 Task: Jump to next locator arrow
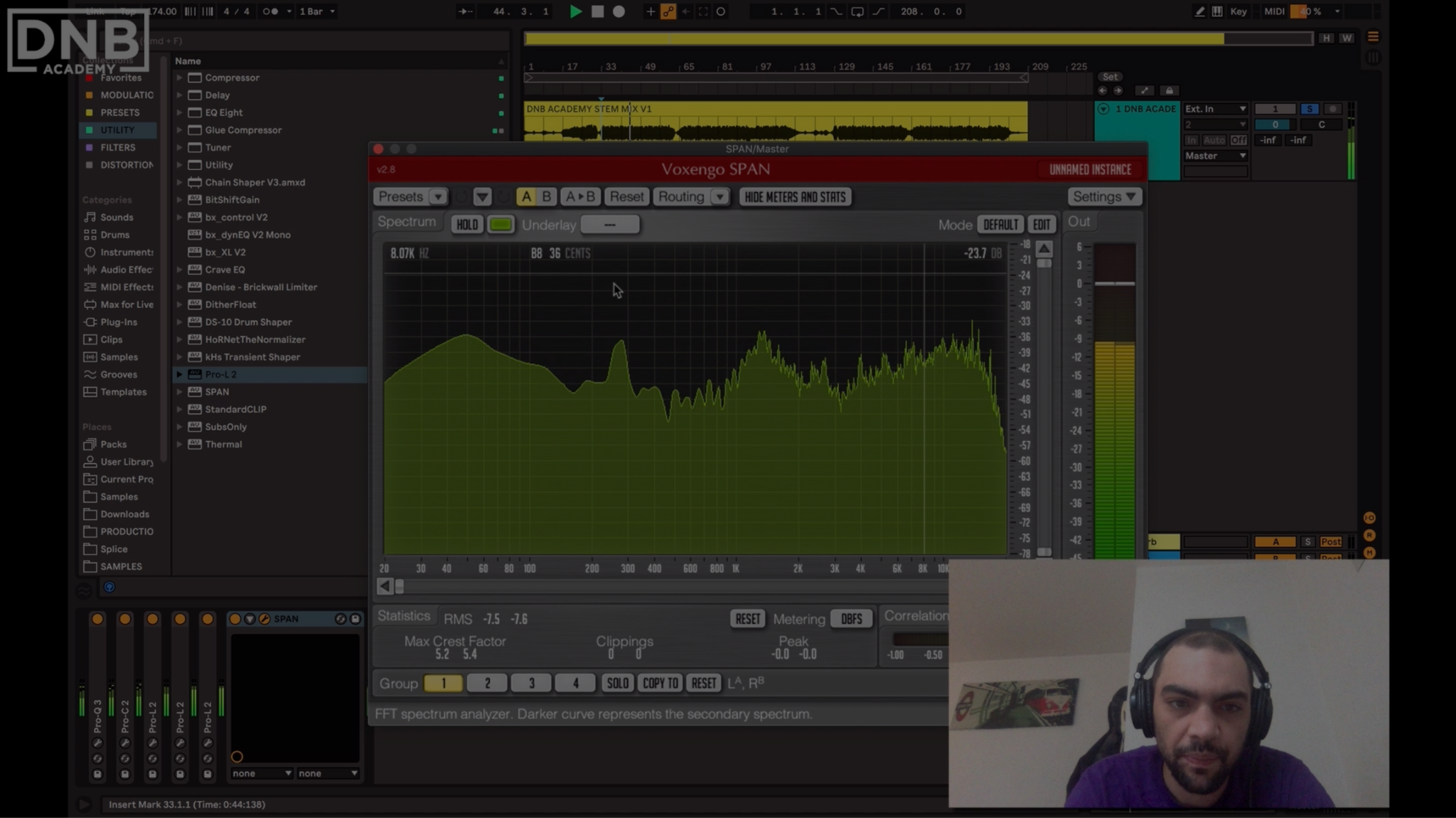coord(1118,90)
